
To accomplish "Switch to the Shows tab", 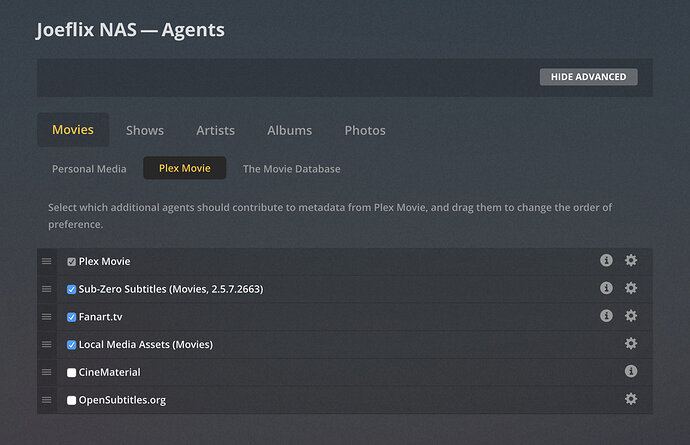I will pyautogui.click(x=145, y=130).
